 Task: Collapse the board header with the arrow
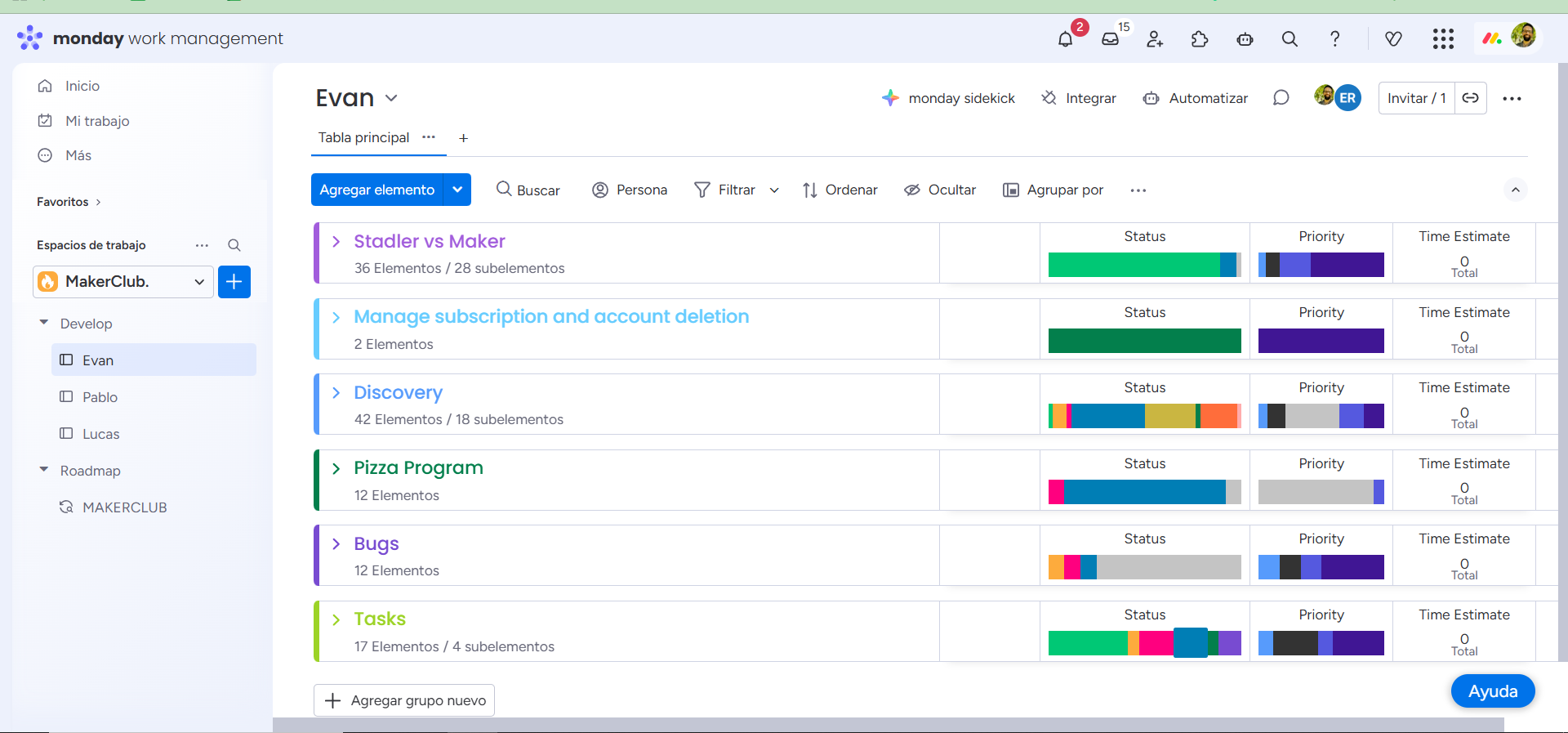point(1515,190)
